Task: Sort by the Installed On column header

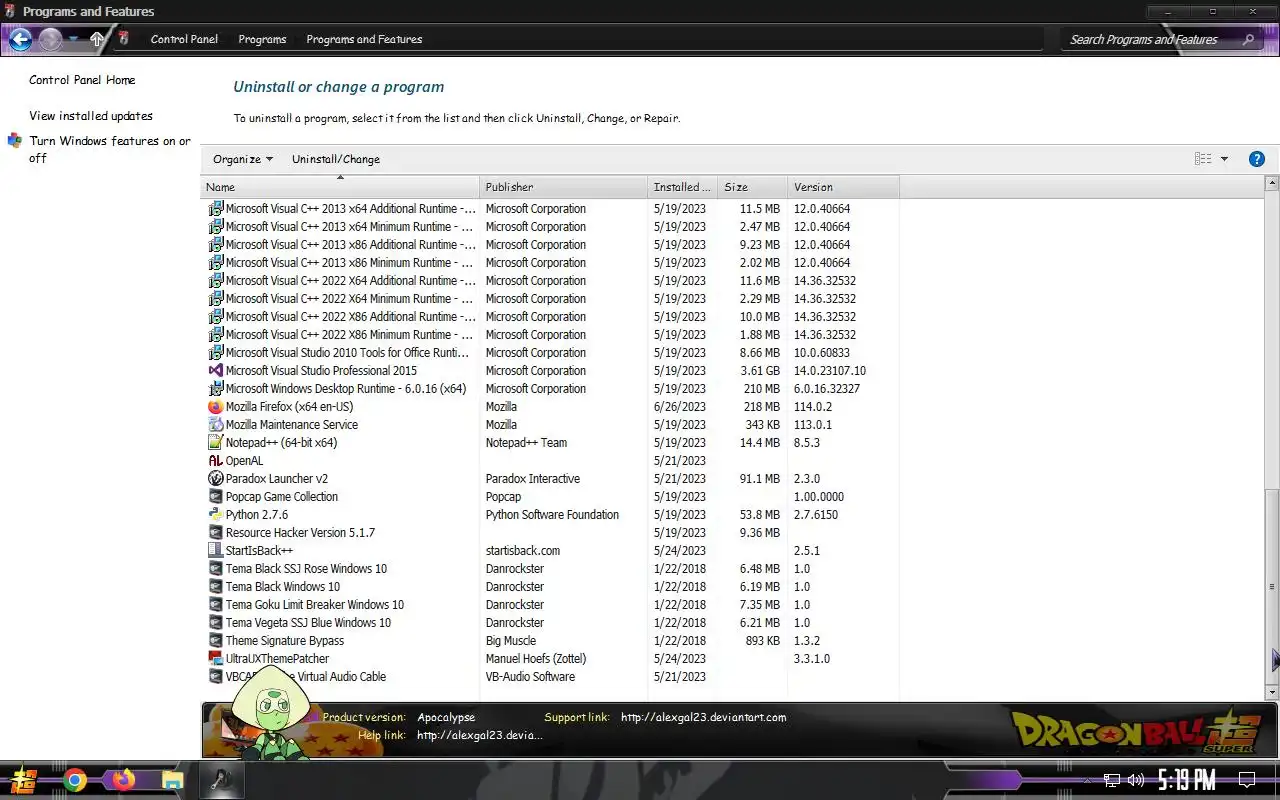Action: (683, 187)
